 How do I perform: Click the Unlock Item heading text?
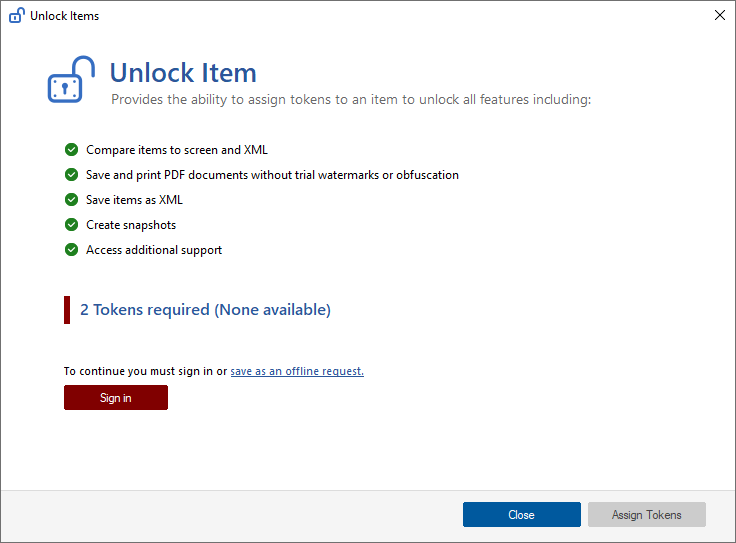183,73
